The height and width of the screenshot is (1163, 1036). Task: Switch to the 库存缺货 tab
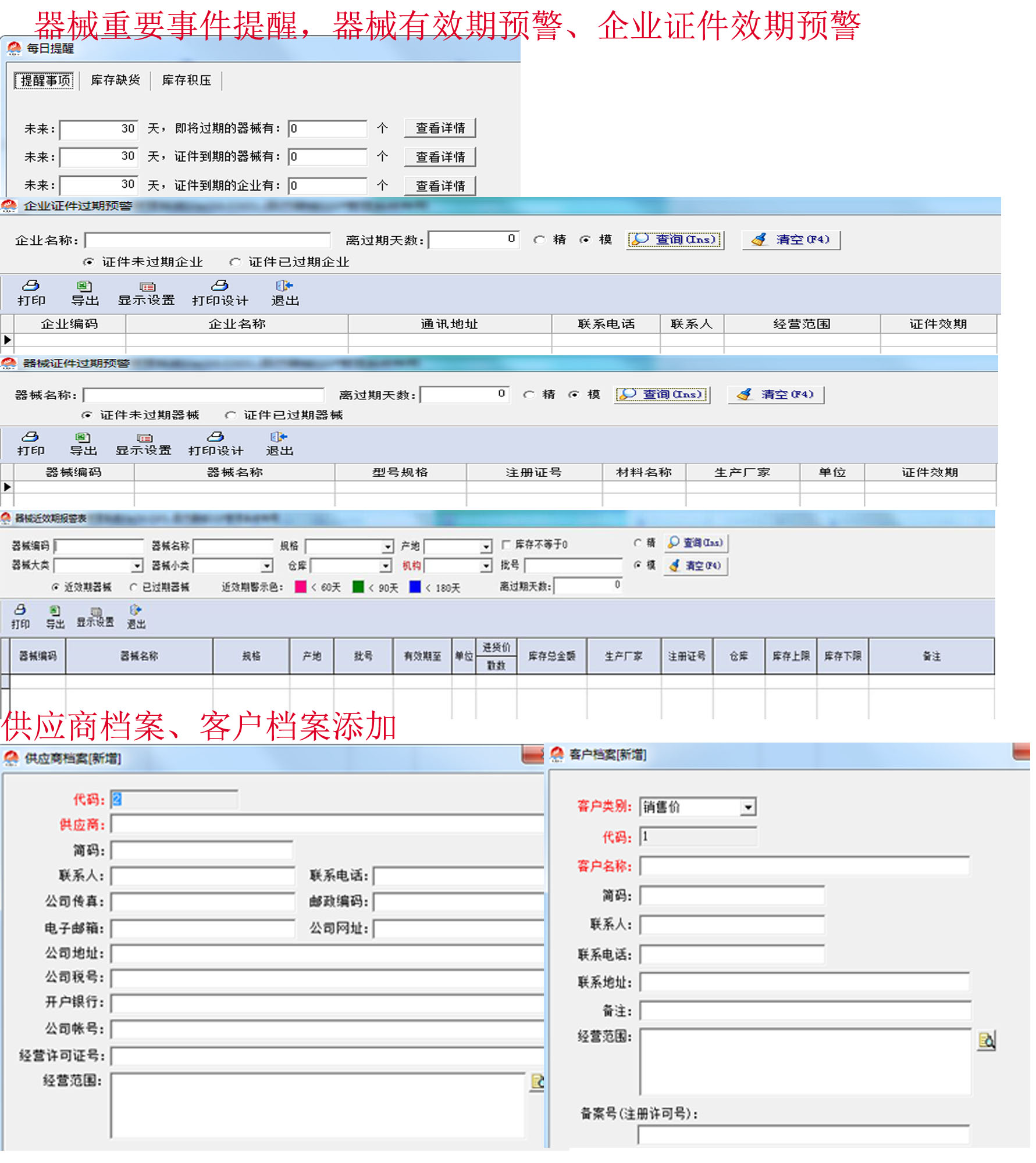[x=115, y=80]
